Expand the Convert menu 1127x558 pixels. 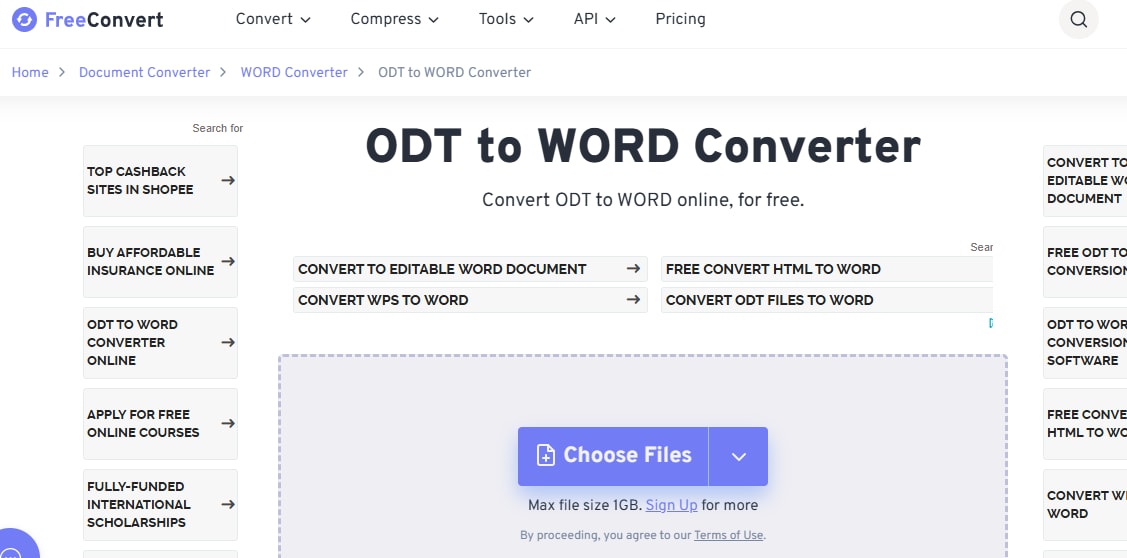273,19
